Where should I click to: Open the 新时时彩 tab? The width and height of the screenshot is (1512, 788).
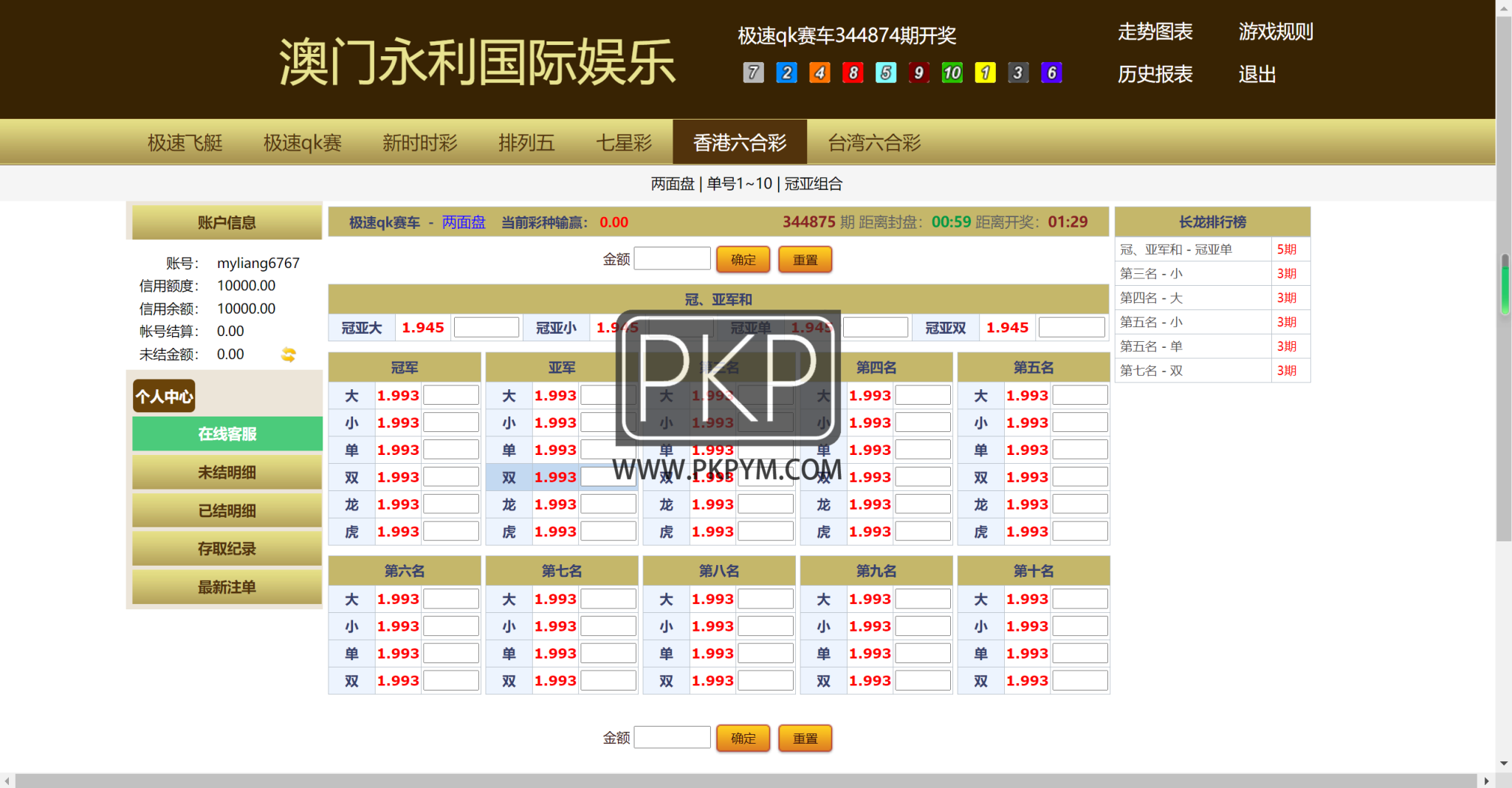click(x=420, y=143)
